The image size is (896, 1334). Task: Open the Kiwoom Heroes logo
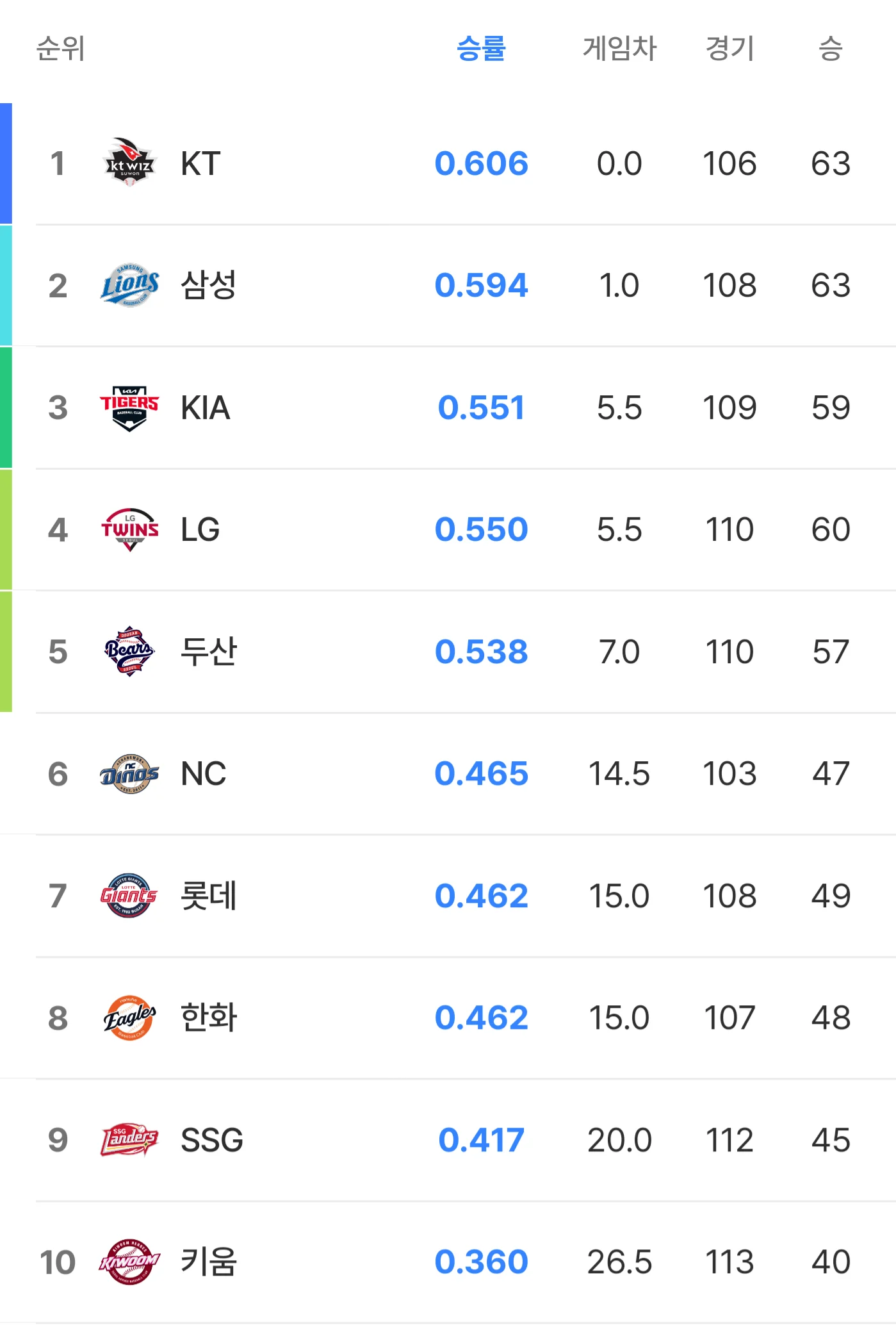129,1262
